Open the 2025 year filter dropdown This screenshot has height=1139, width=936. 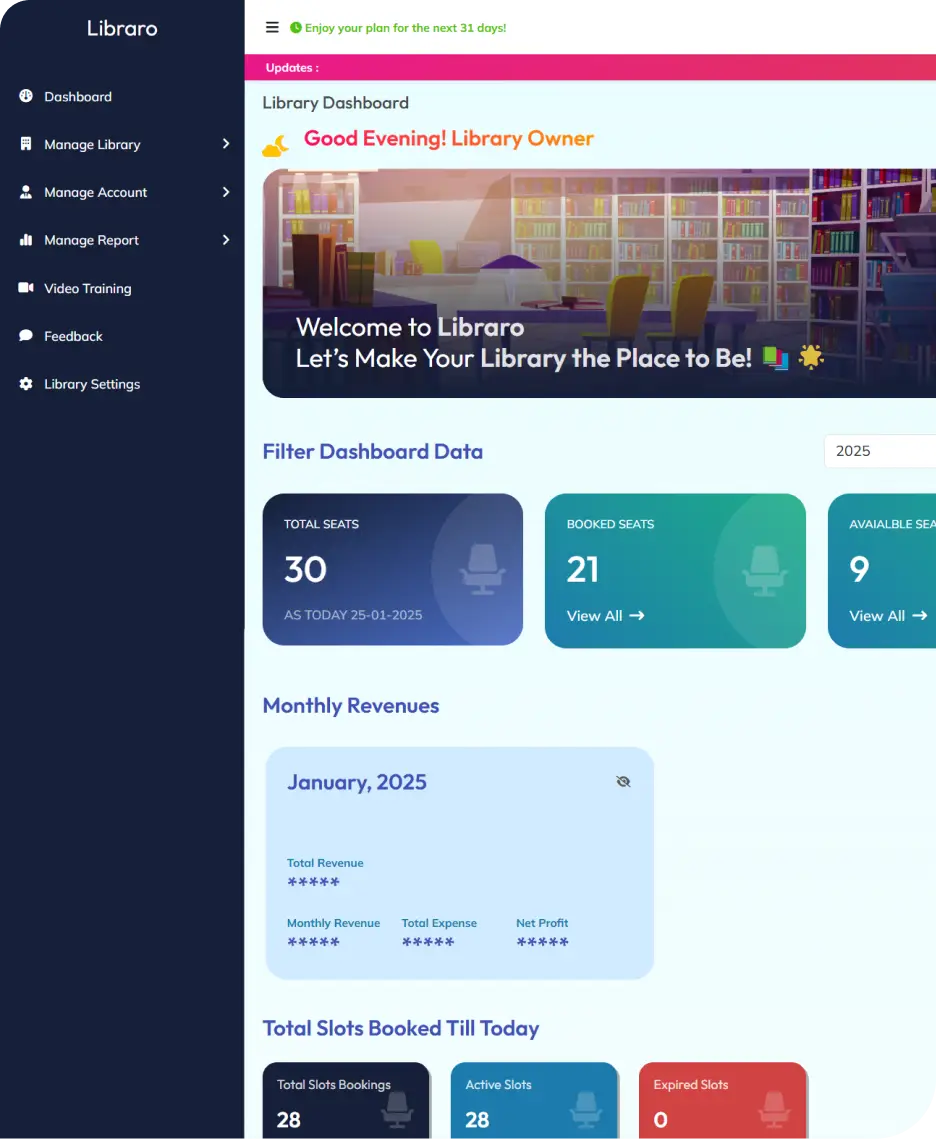tap(880, 451)
